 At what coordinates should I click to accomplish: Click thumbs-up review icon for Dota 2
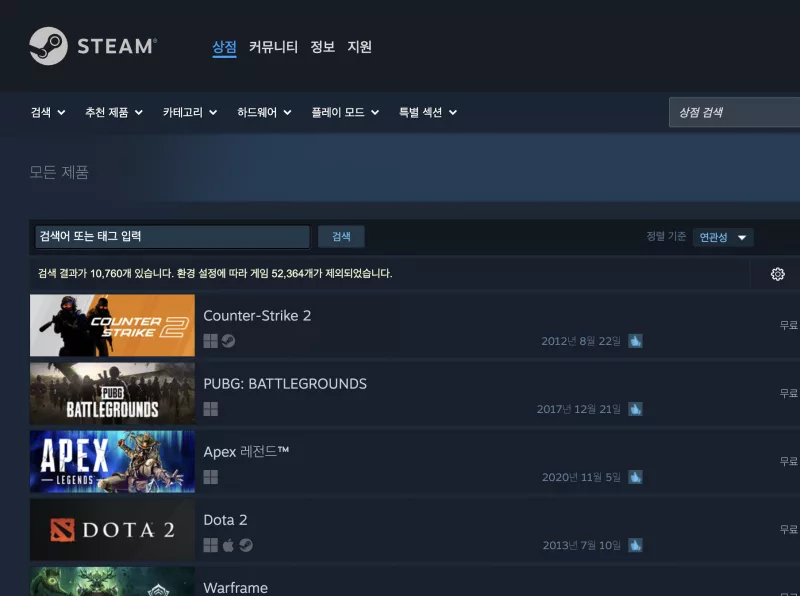pyautogui.click(x=635, y=545)
